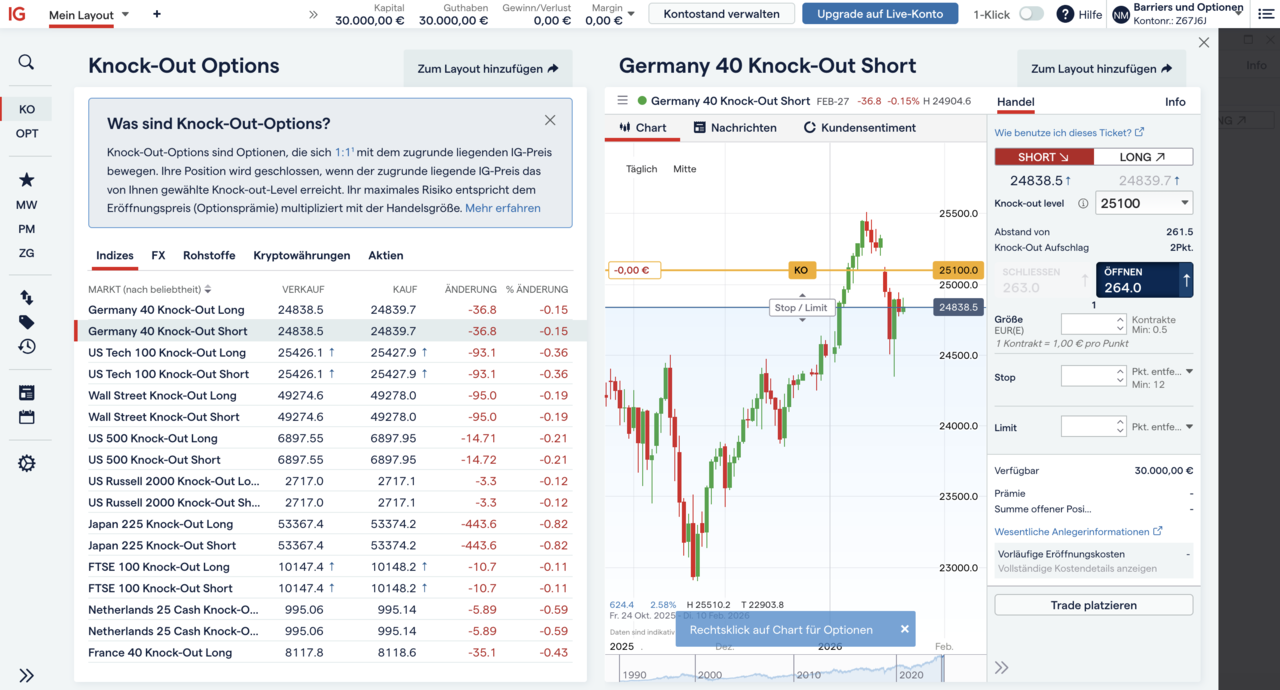Open the Mein Layout dropdown
This screenshot has width=1280, height=690.
click(84, 15)
